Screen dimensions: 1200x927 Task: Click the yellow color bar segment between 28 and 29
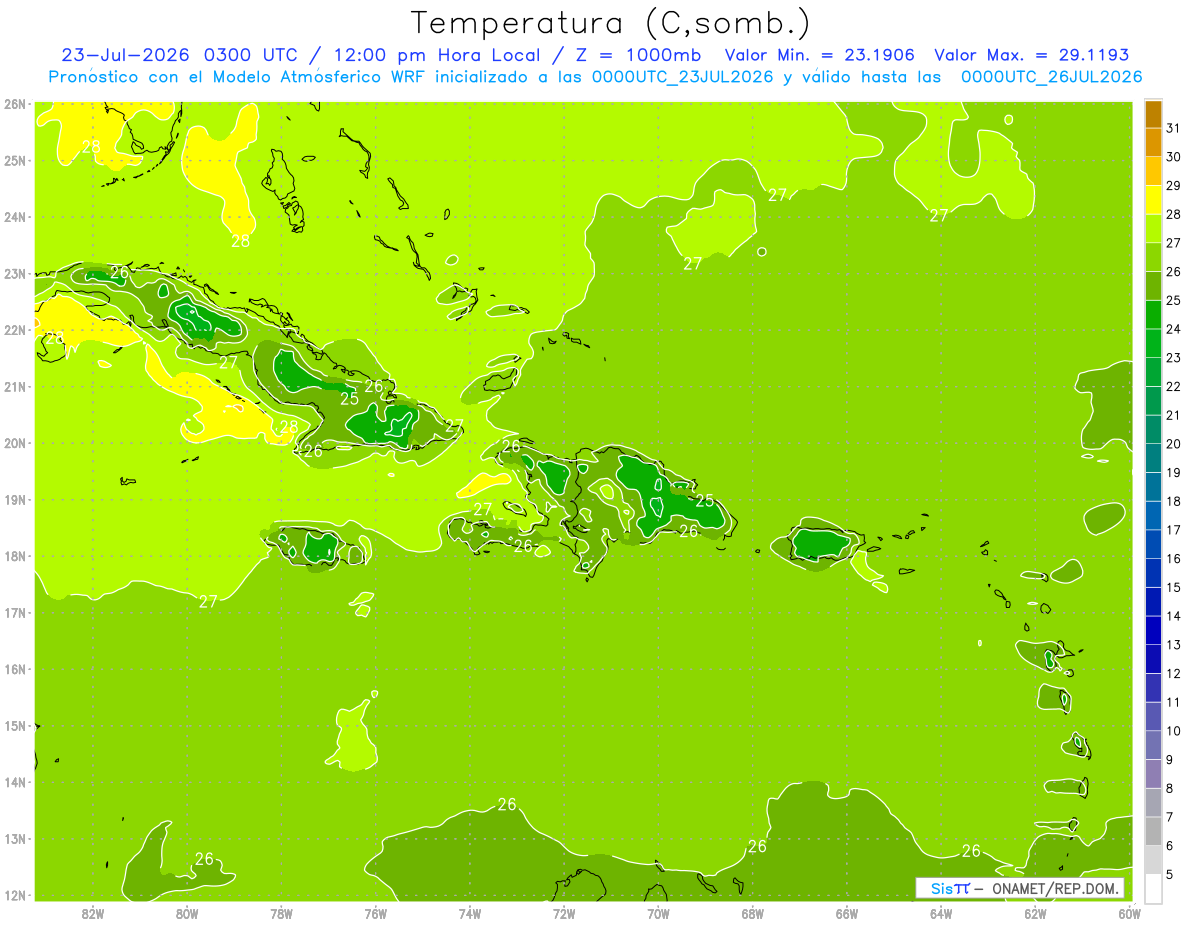[1153, 200]
